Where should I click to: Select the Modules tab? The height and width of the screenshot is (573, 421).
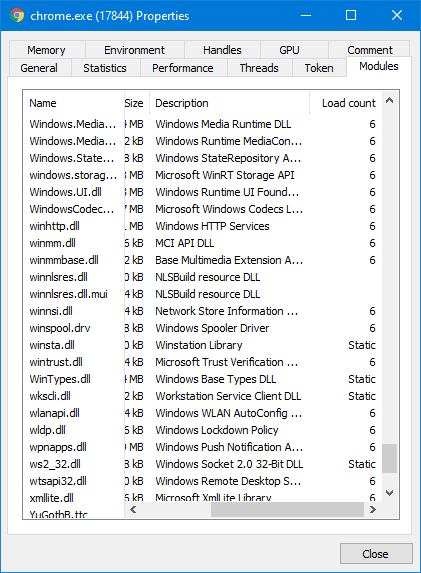click(379, 66)
